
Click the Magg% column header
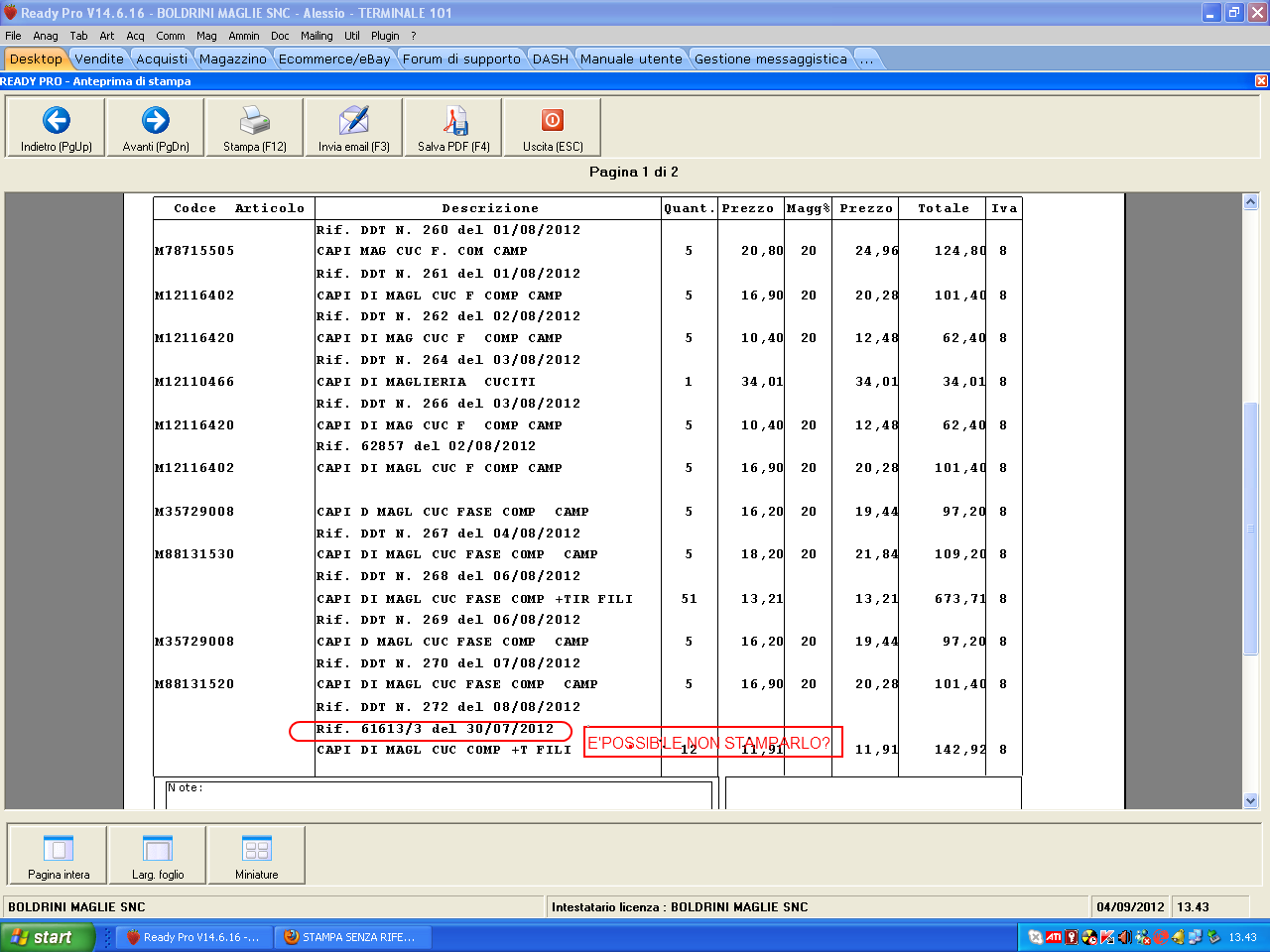coord(809,208)
